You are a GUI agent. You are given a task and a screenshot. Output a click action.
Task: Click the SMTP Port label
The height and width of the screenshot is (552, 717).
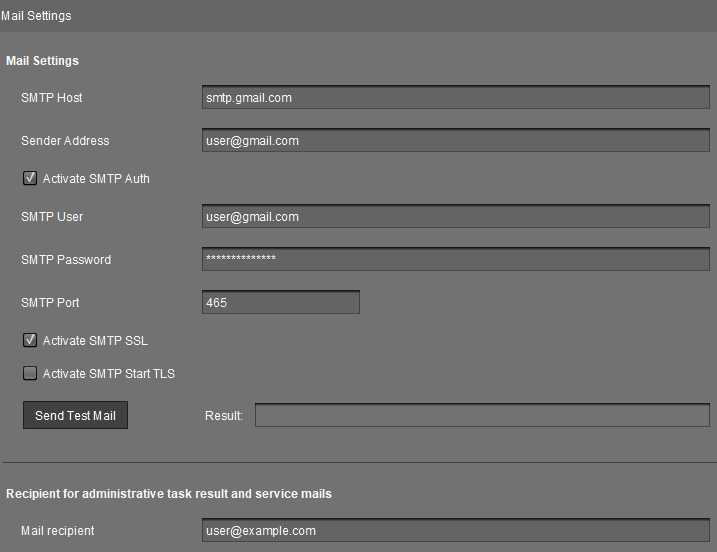(50, 302)
